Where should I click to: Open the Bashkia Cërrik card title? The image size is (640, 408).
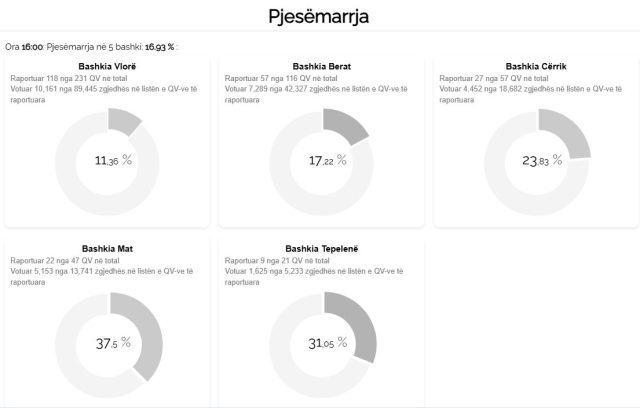pos(536,66)
